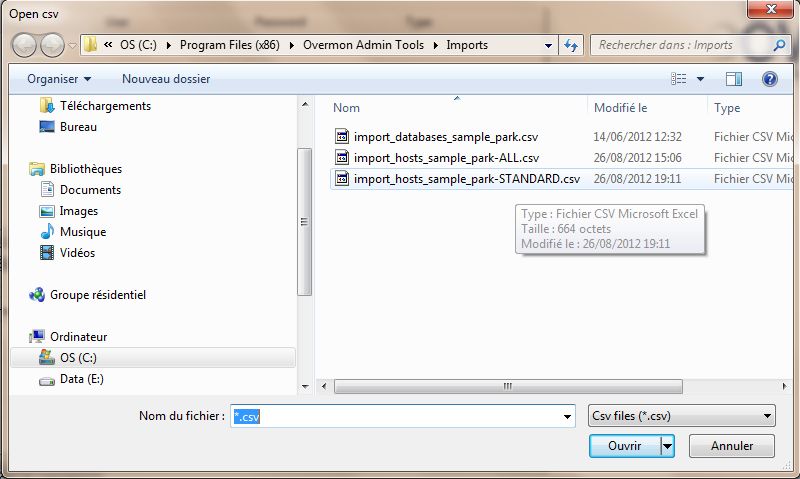Open Musique library
The image size is (800, 479).
83,232
